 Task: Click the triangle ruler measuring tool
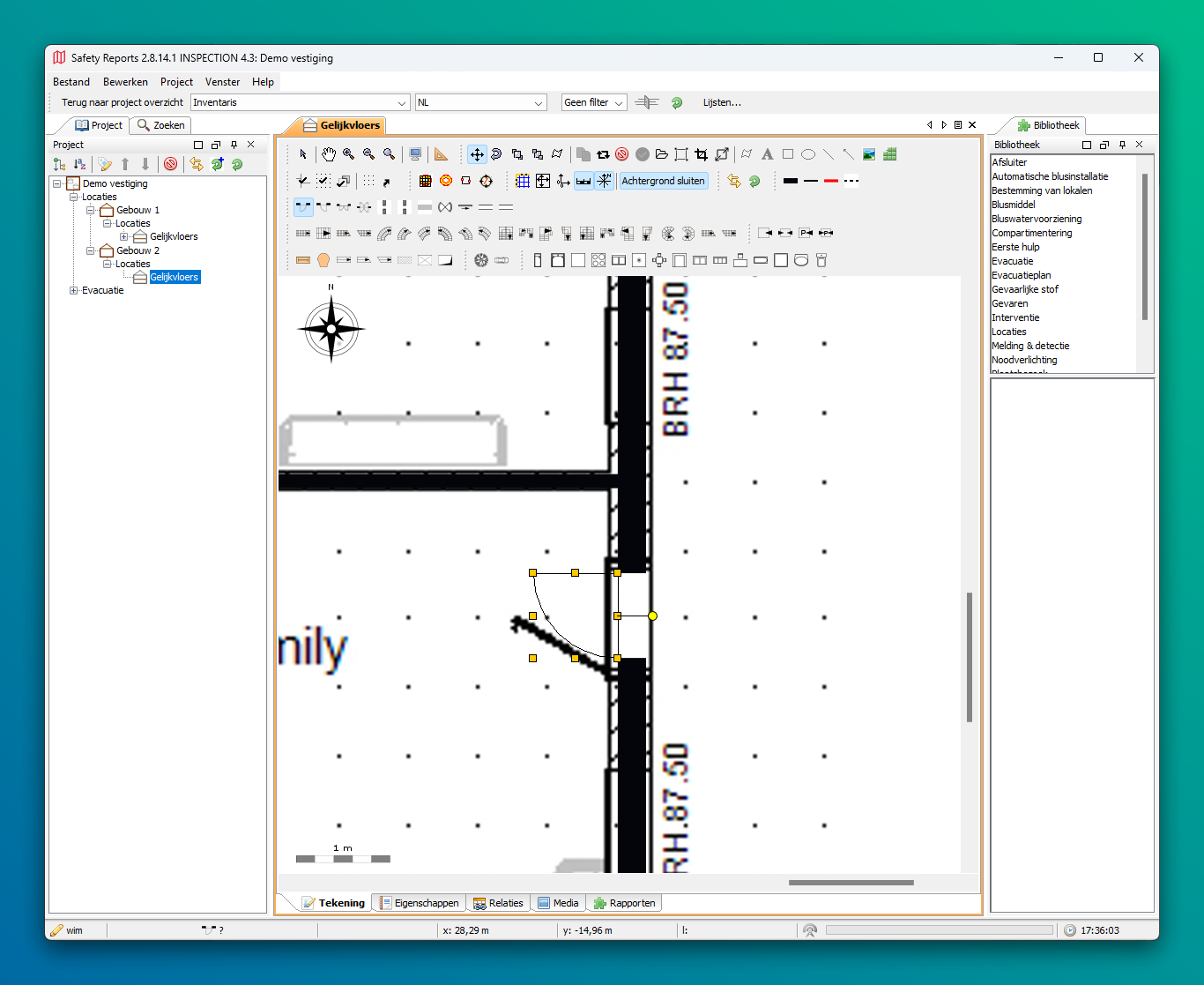coord(441,154)
